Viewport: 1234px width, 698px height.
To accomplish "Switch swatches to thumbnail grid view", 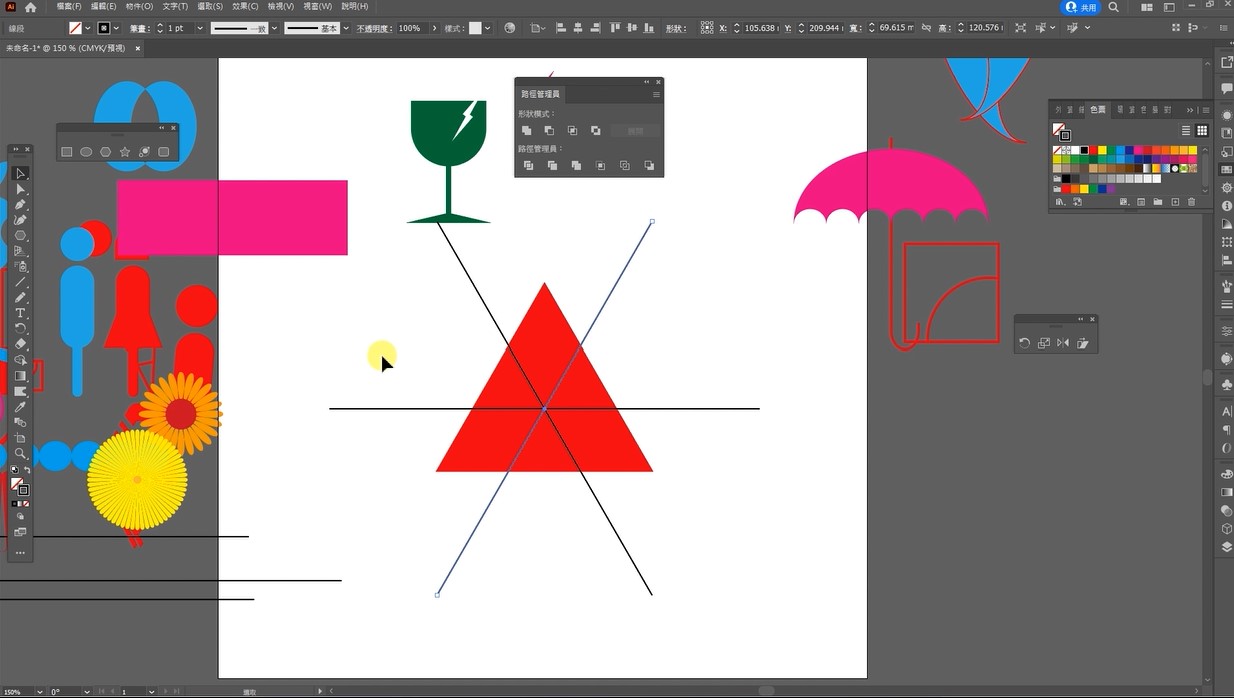I will click(1202, 131).
